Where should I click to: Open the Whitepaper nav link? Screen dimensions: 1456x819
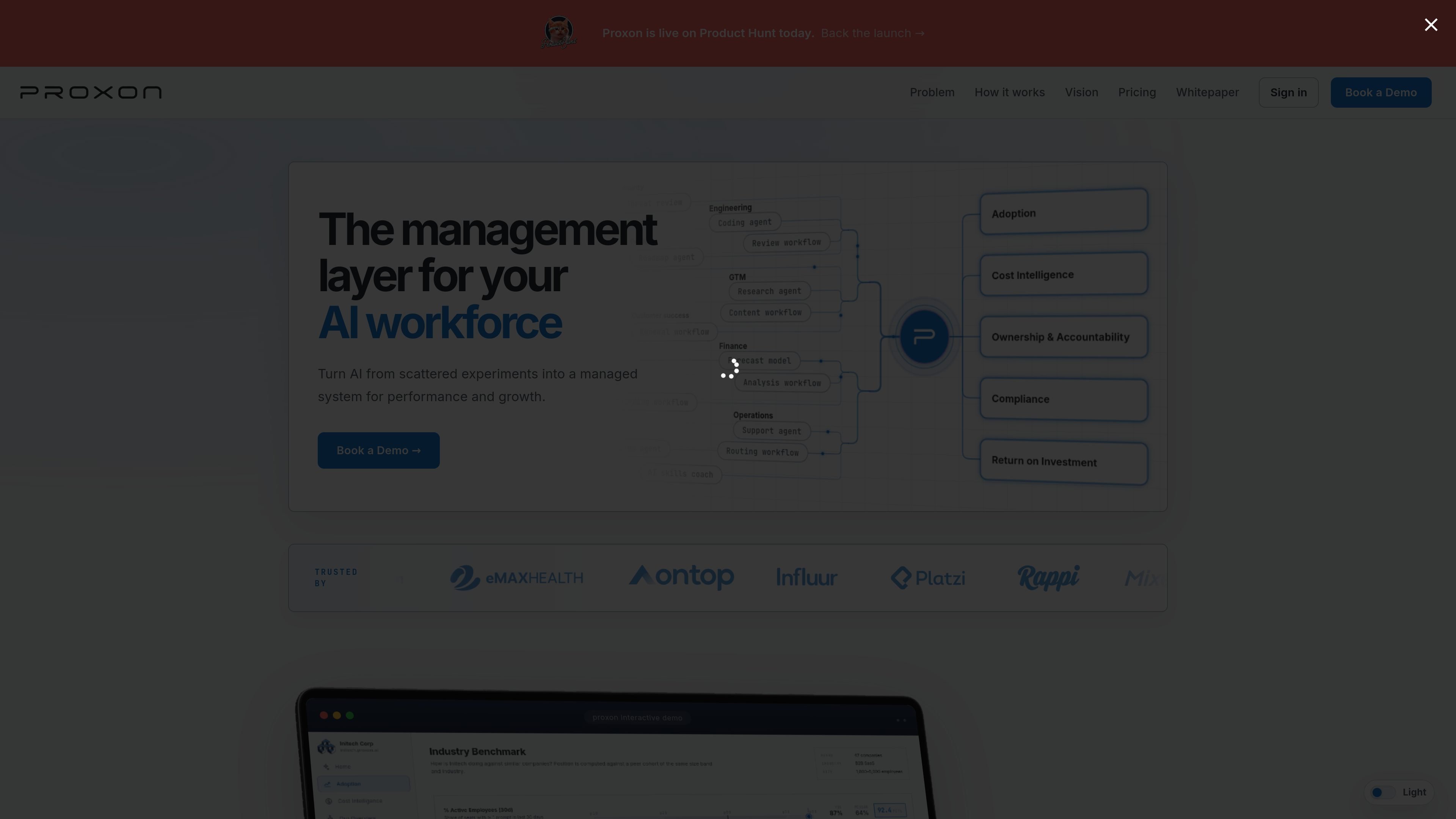[x=1207, y=92]
